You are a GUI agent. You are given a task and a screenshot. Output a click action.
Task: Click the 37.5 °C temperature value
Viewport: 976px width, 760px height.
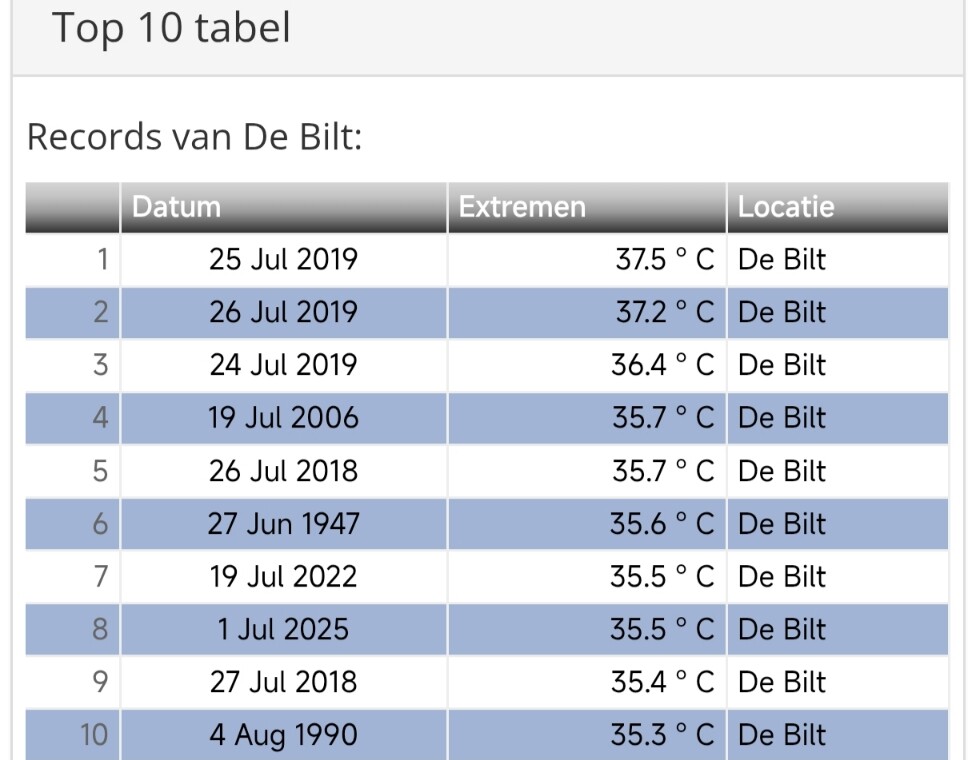click(x=665, y=260)
